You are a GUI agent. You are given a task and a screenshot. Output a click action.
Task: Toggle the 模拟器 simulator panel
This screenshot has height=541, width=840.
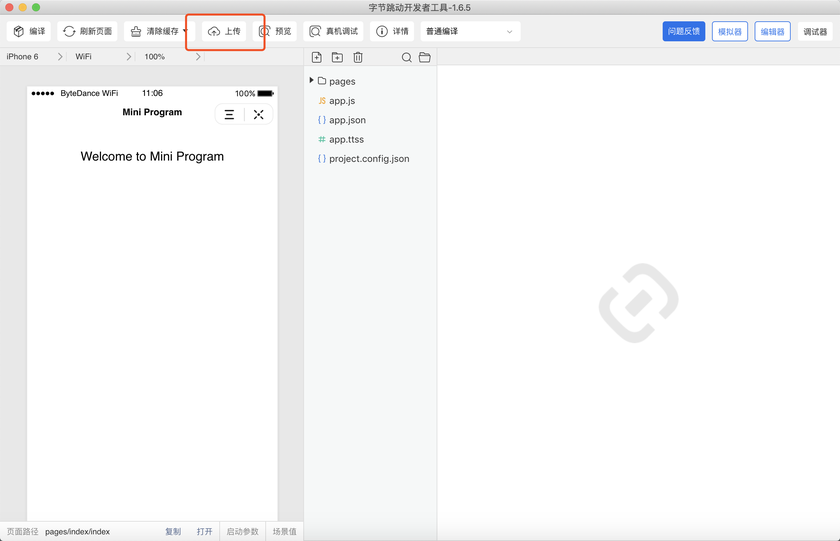coord(730,31)
